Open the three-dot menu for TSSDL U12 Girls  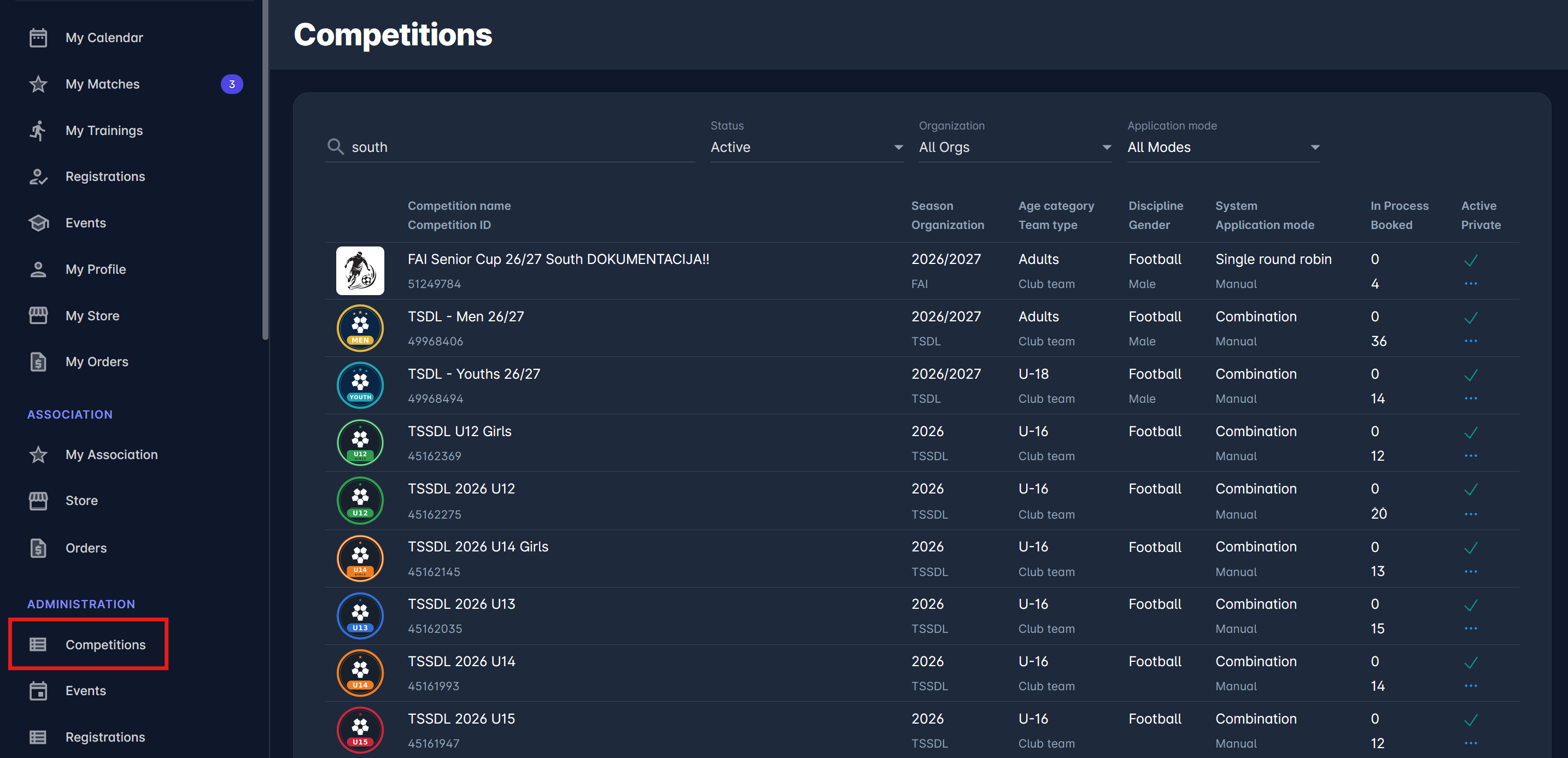click(x=1471, y=456)
